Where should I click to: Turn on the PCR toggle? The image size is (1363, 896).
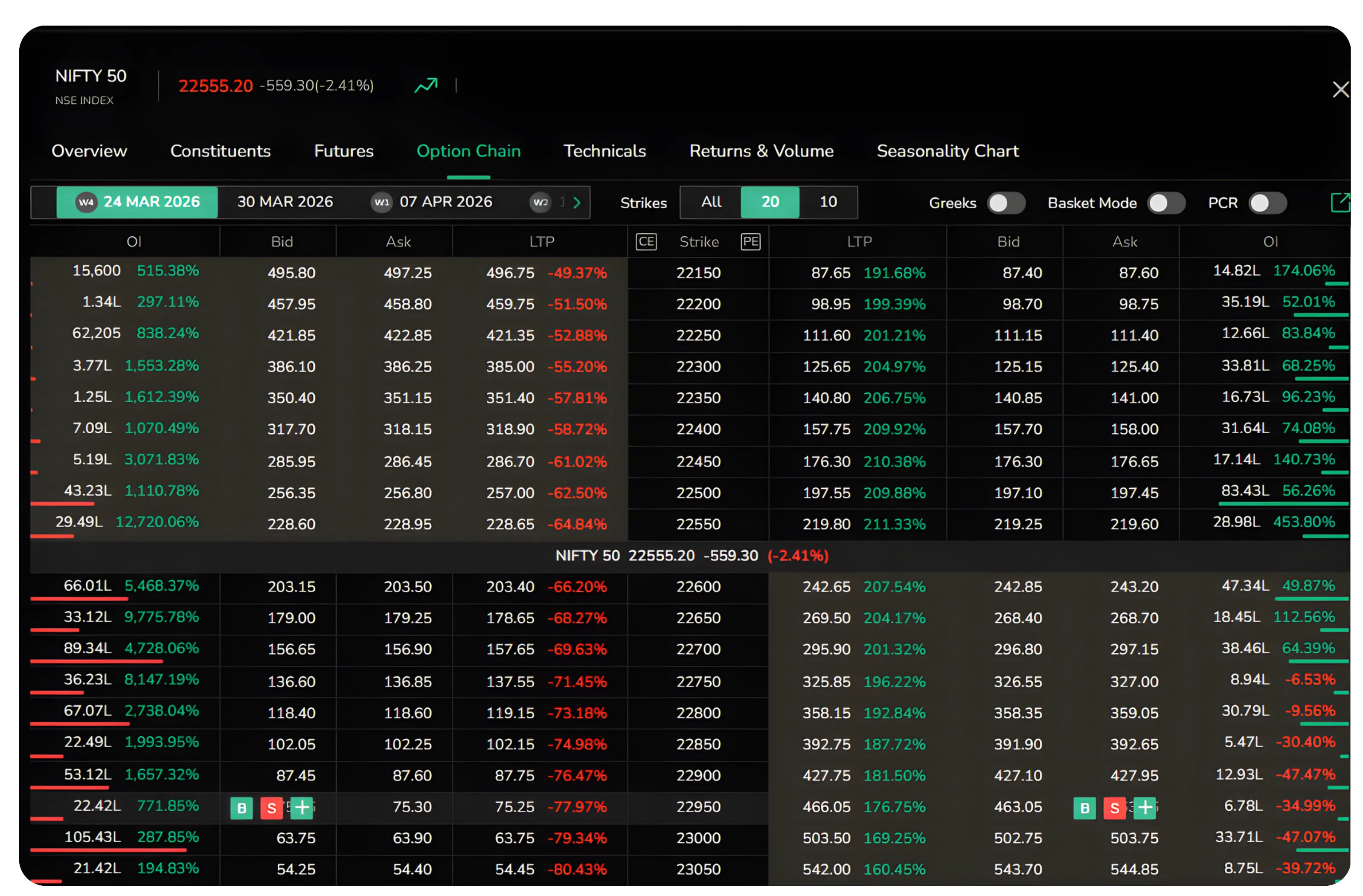point(1268,203)
